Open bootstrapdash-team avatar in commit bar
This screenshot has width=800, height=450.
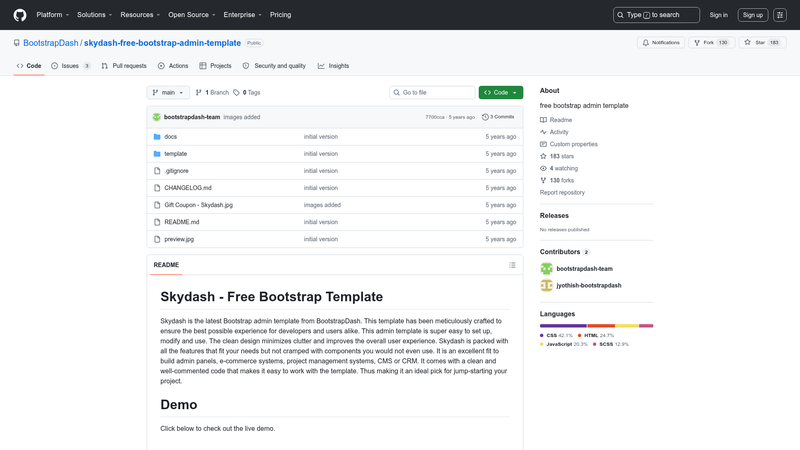point(157,117)
